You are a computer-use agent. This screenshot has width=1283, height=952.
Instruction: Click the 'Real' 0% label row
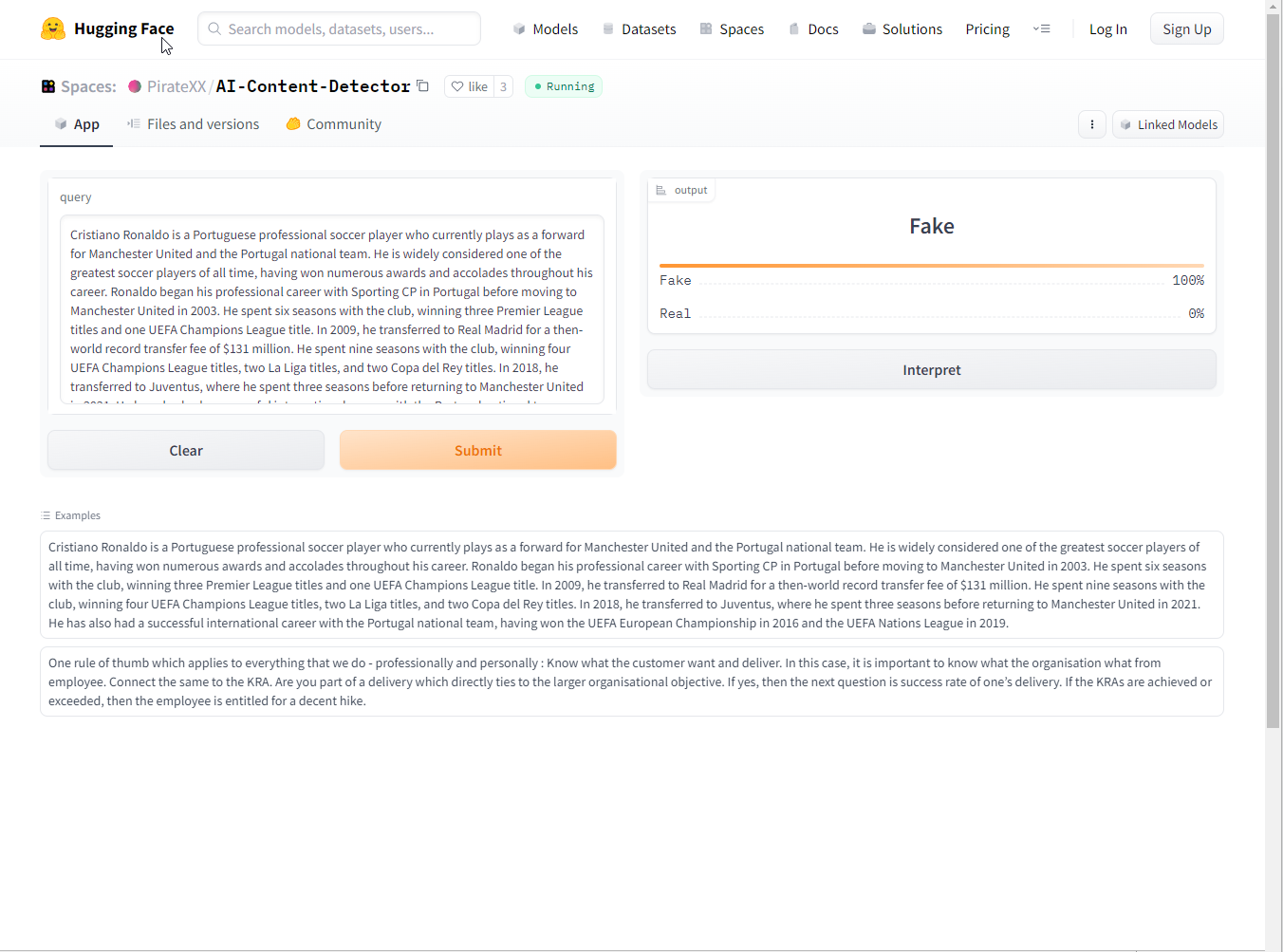(932, 313)
